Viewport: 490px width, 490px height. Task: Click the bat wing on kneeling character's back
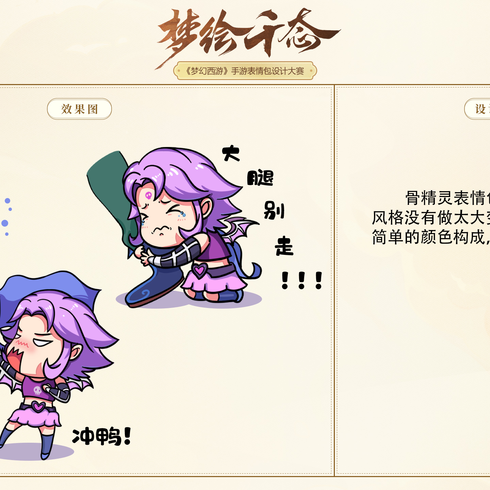[238, 226]
